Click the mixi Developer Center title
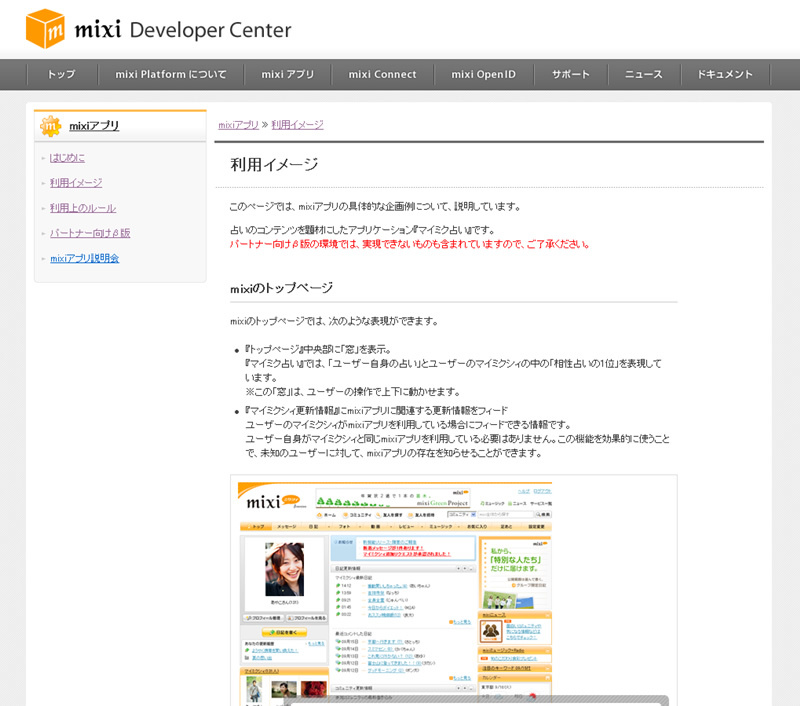This screenshot has height=706, width=800. click(183, 30)
